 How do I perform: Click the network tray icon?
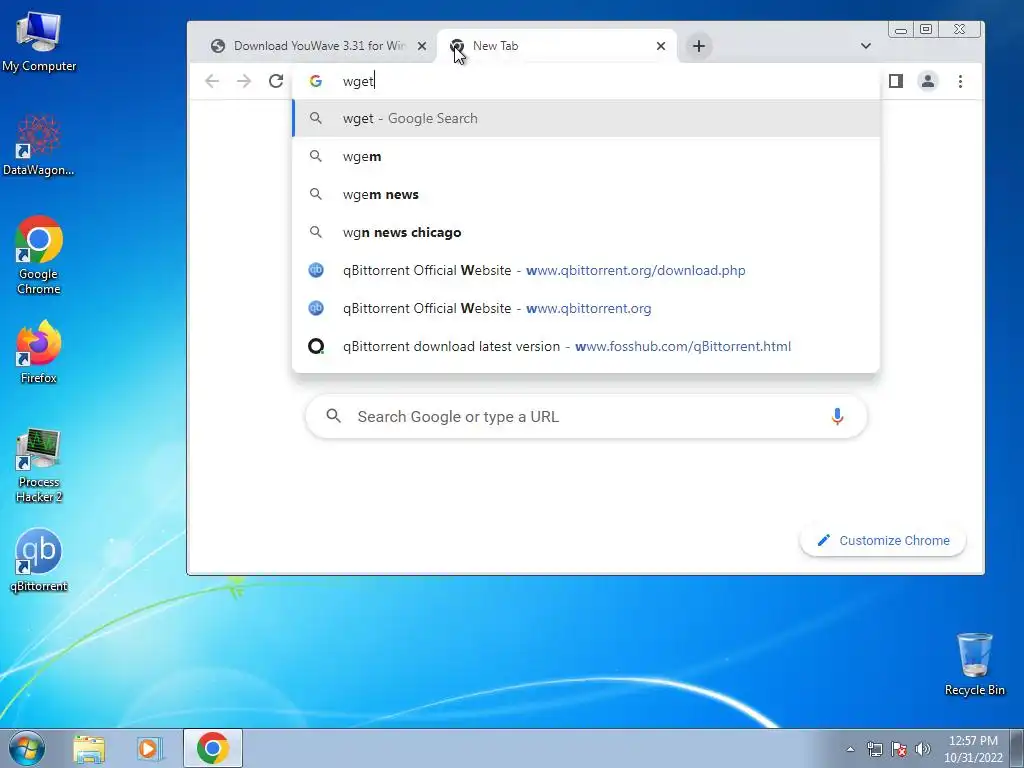tap(874, 749)
